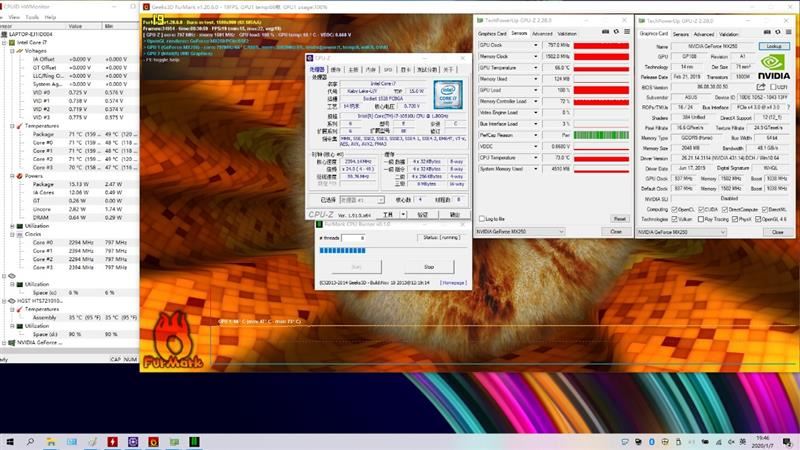Click the orange FurMark taskbar icon
This screenshot has width=800, height=450.
pos(154,442)
